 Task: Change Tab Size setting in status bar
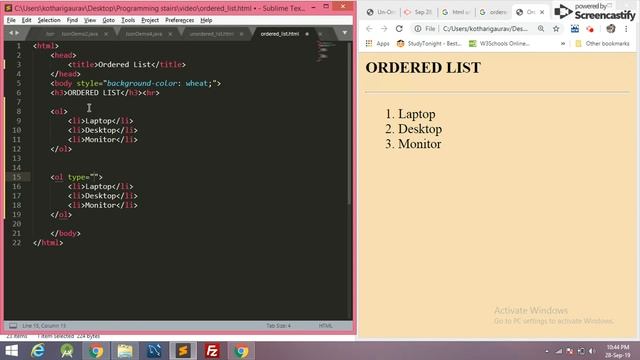point(278,326)
